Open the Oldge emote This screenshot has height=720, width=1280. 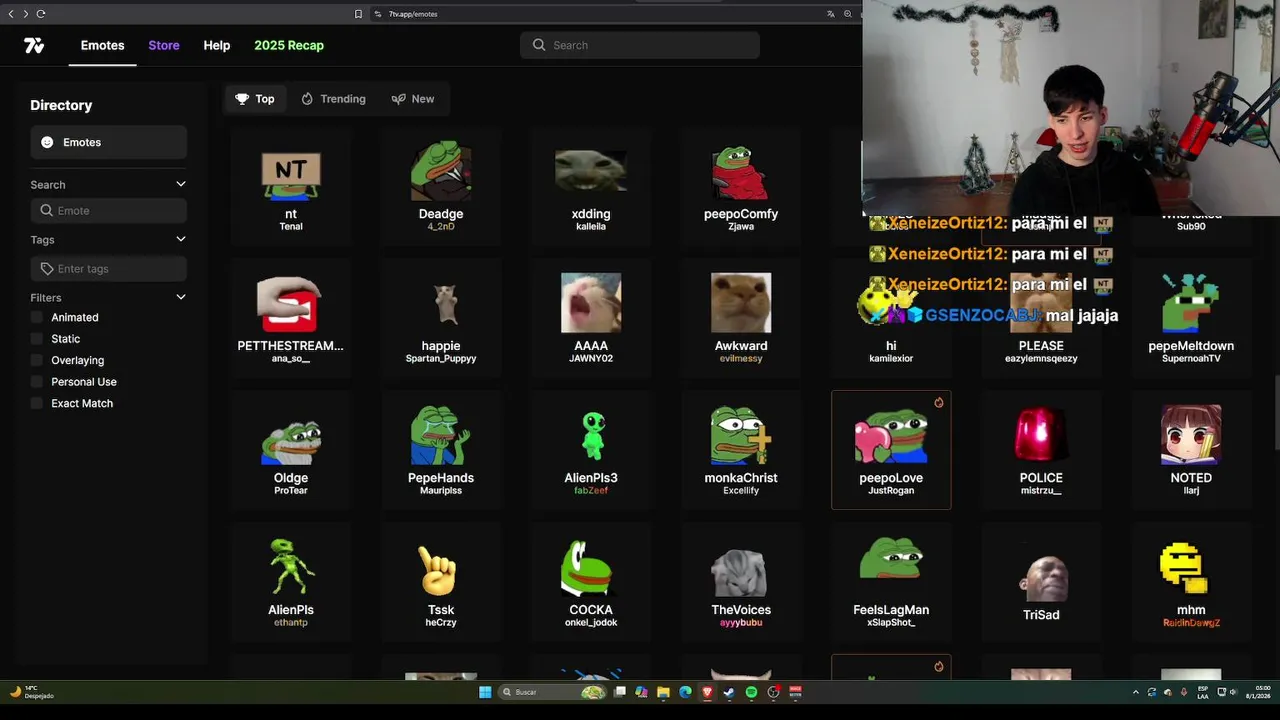(291, 450)
